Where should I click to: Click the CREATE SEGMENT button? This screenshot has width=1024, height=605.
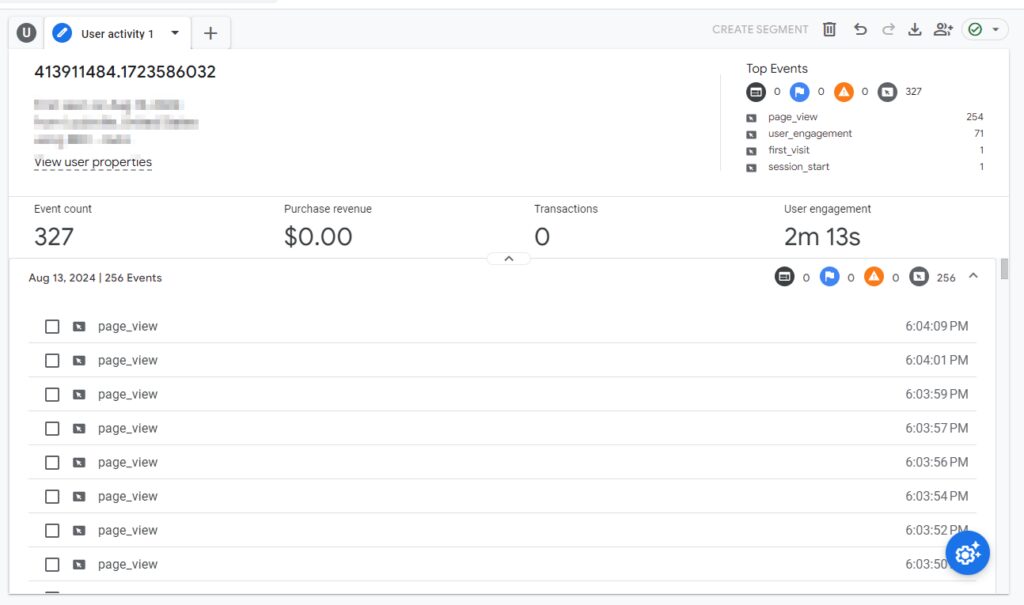[x=760, y=29]
